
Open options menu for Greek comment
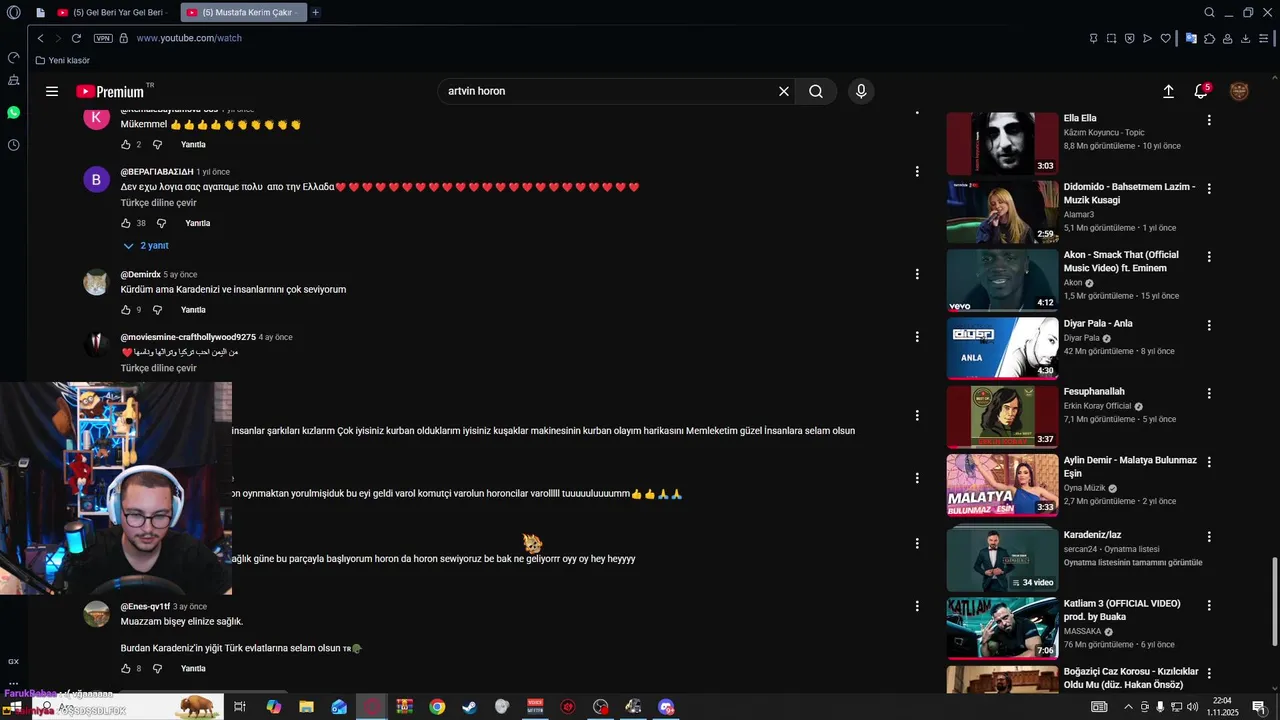pos(917,171)
